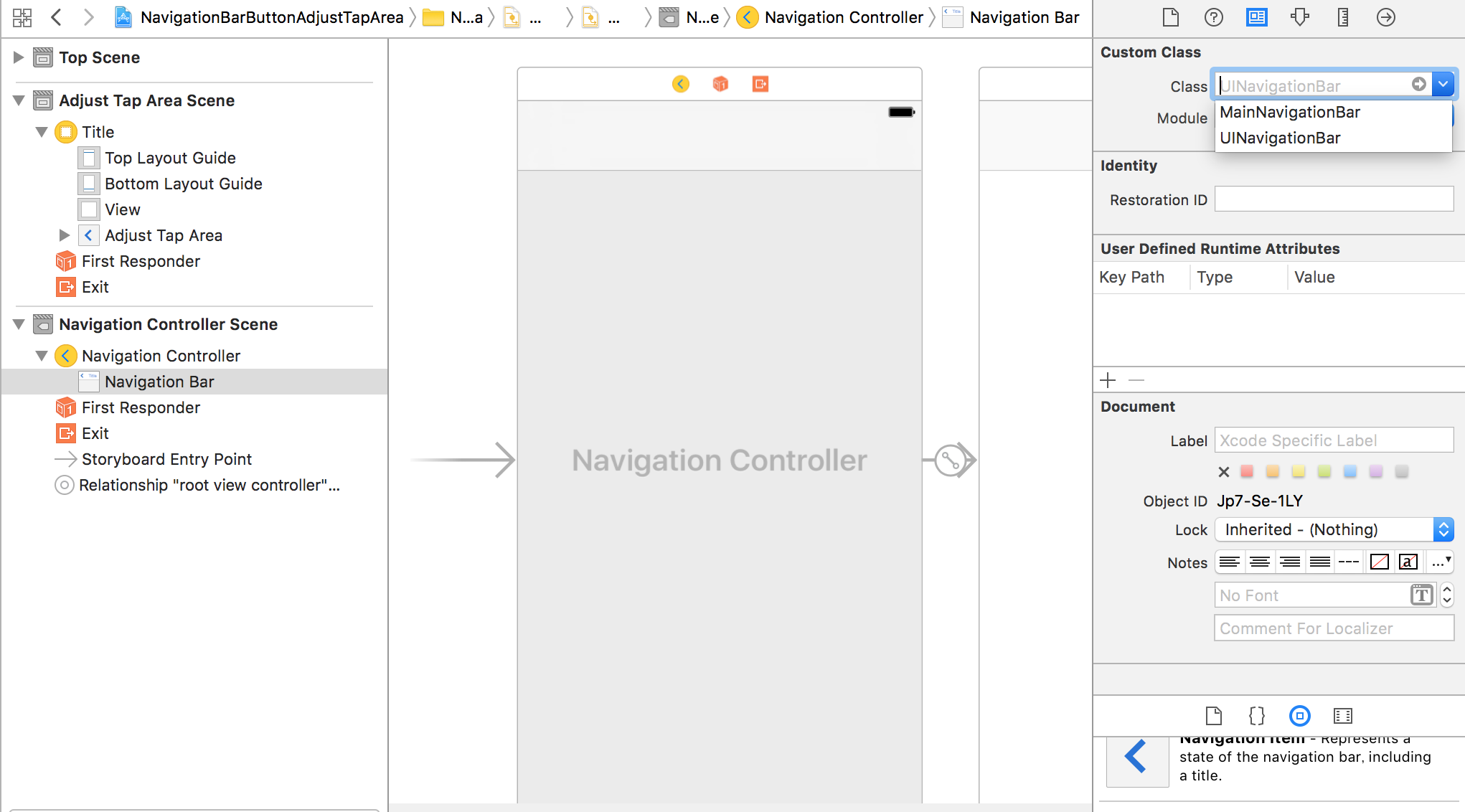Go back in editor history

pyautogui.click(x=57, y=17)
